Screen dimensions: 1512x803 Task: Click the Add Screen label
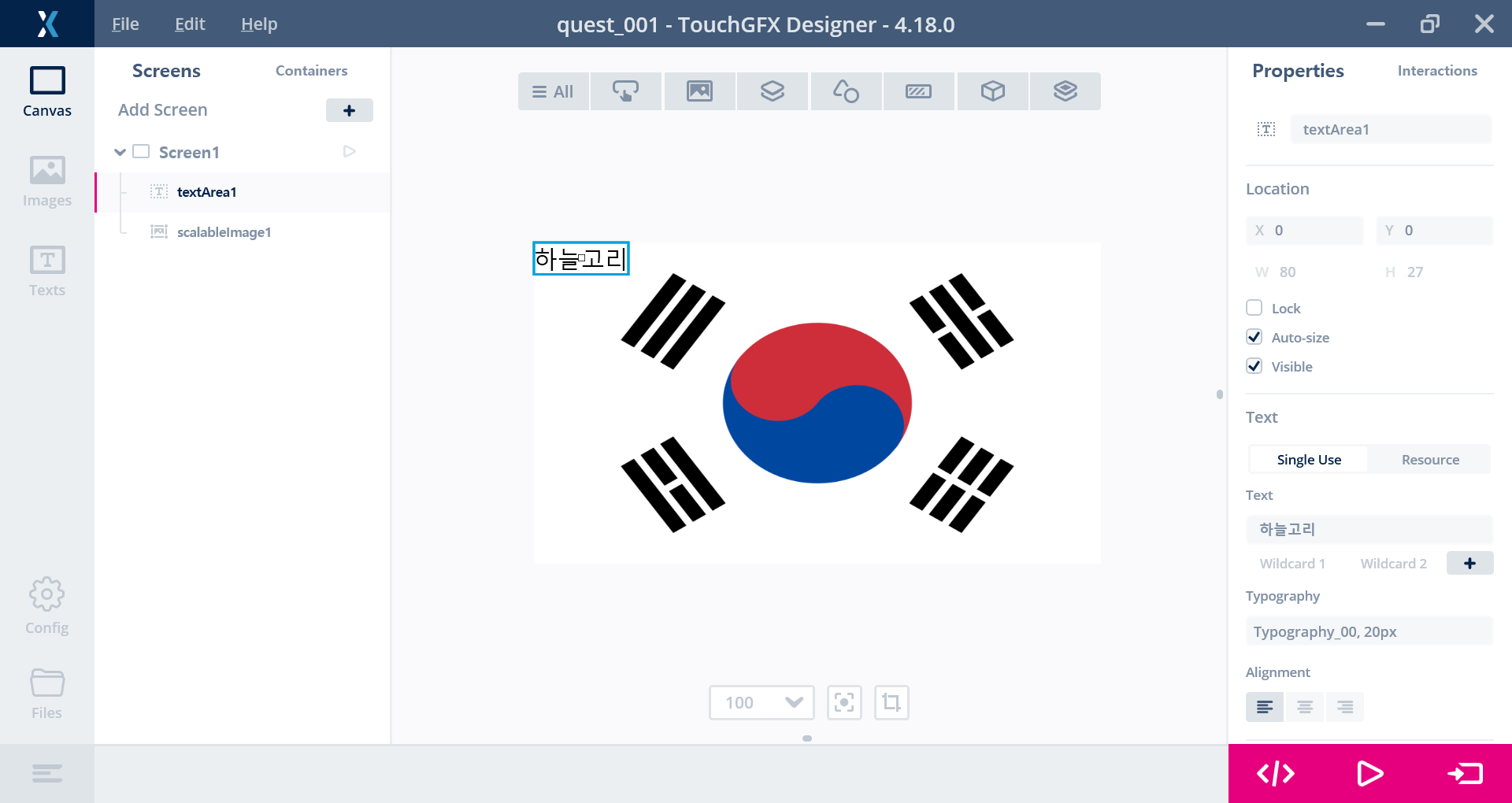tap(163, 110)
